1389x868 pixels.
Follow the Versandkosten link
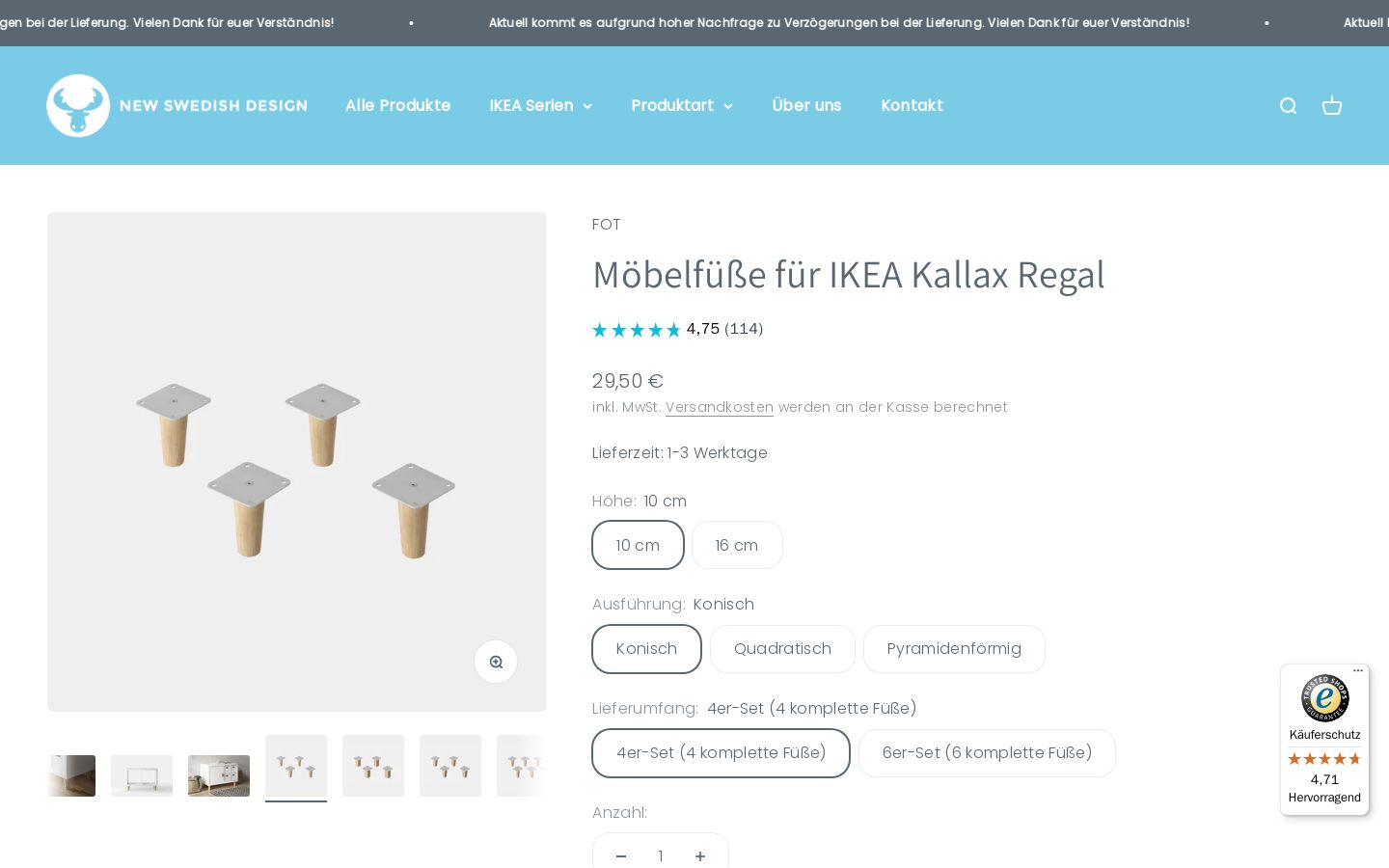click(x=720, y=407)
